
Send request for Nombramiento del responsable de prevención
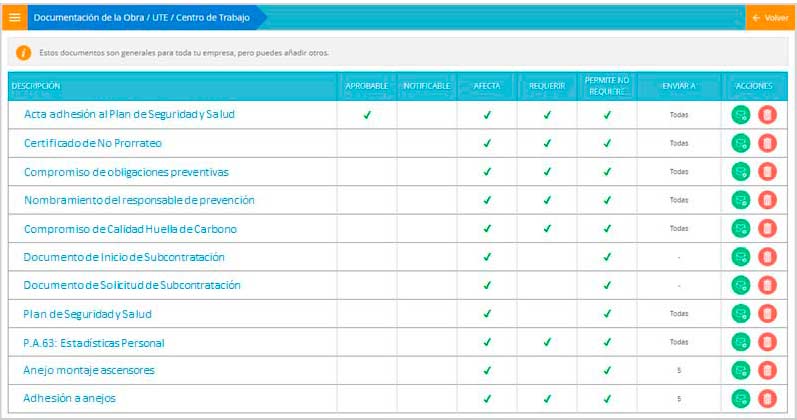tap(741, 200)
